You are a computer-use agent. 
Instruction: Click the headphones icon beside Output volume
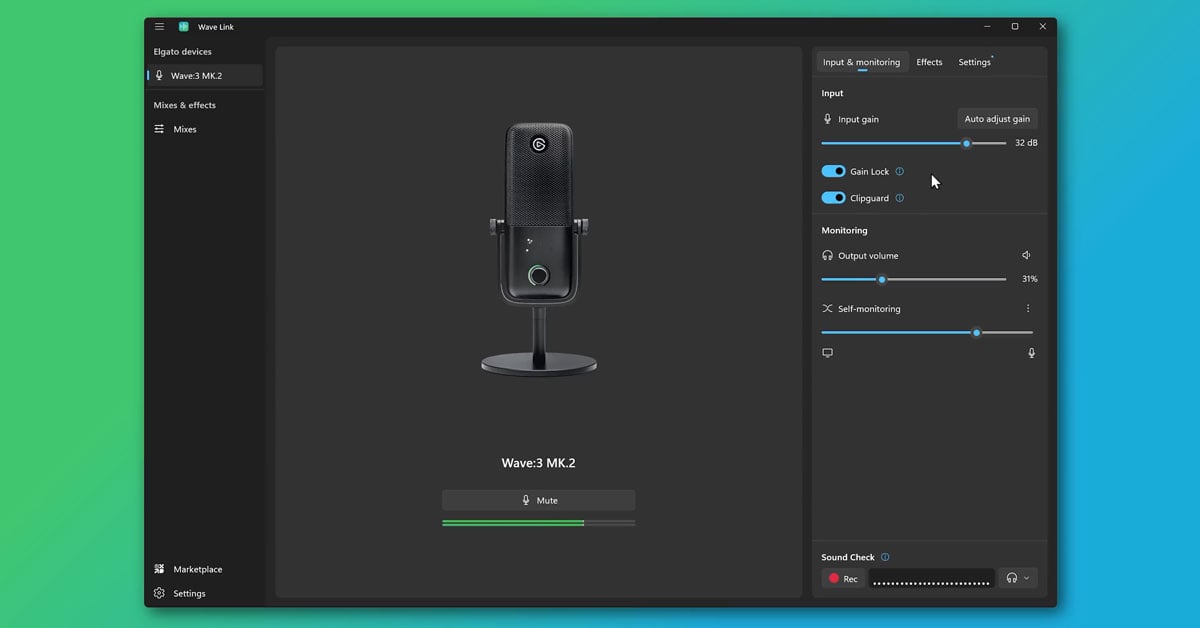tap(827, 256)
